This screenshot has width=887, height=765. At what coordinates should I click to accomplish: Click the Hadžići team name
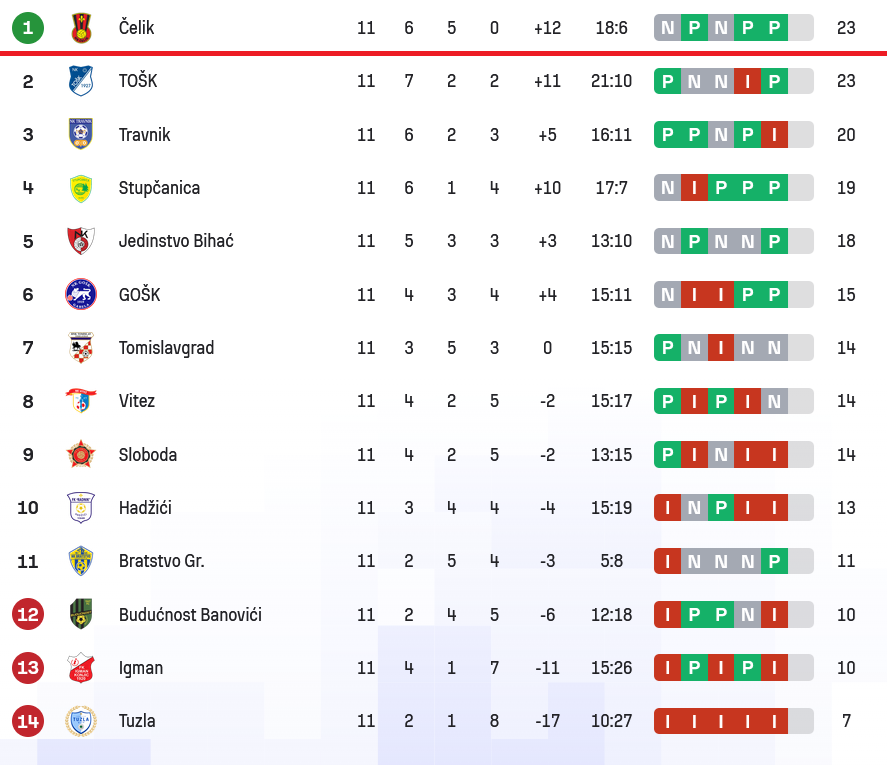145,508
